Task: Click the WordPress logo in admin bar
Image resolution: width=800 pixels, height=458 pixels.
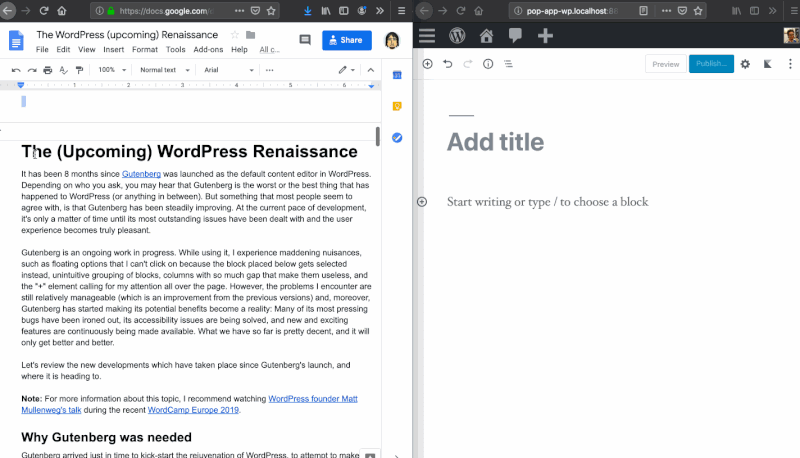Action: pyautogui.click(x=457, y=36)
